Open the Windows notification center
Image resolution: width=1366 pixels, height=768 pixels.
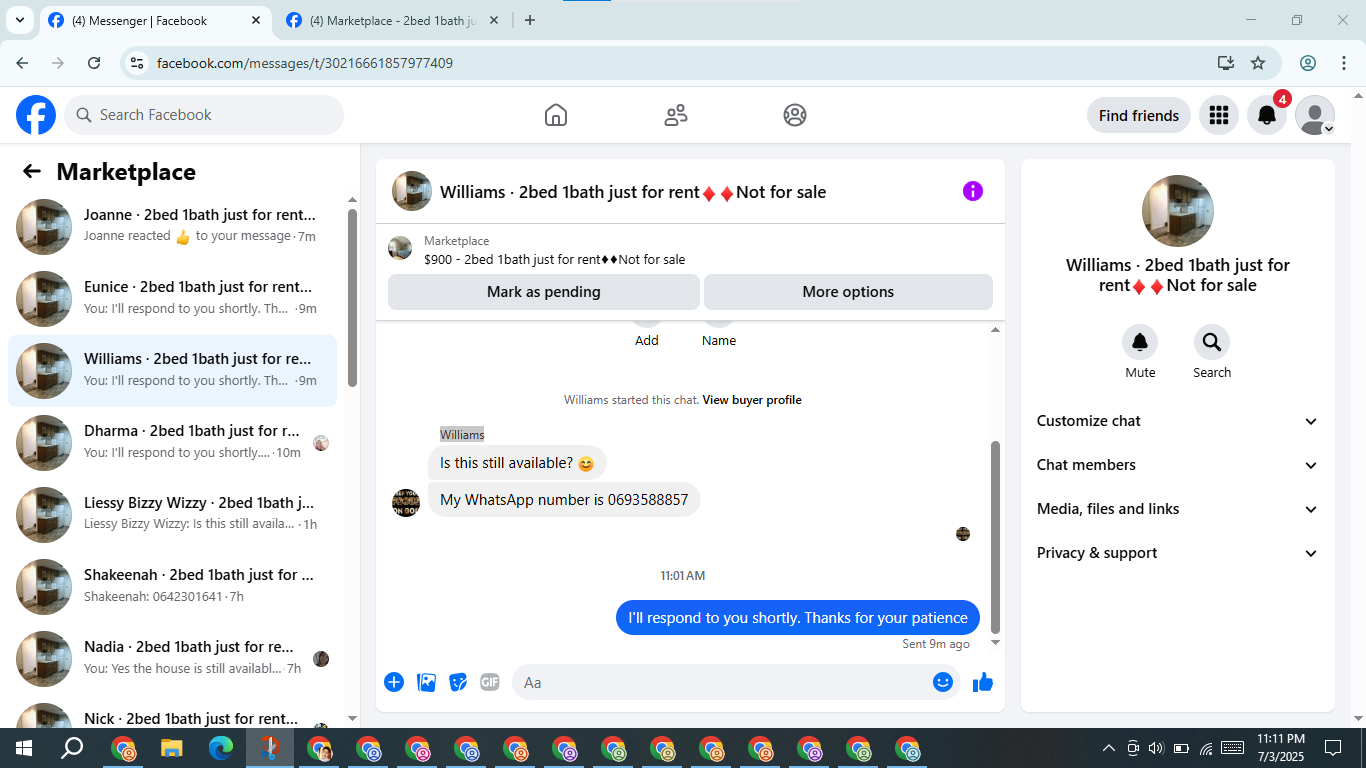click(x=1332, y=748)
